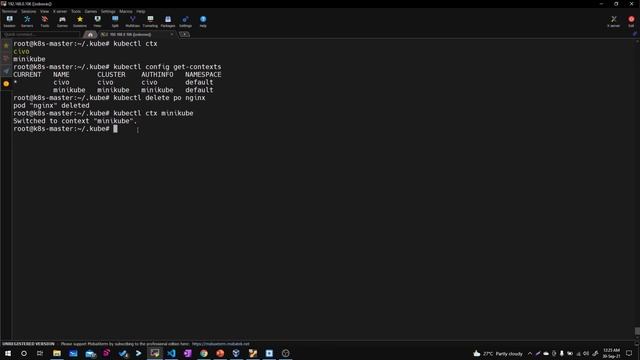This screenshot has width=640, height=360.
Task: Open the Tools menu
Action: (76, 11)
